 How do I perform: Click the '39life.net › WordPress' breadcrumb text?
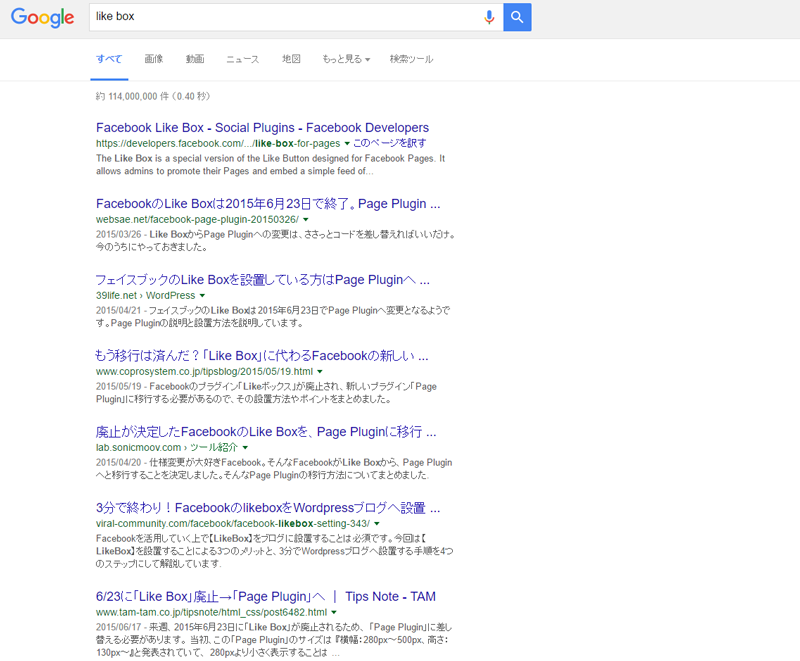(145, 296)
